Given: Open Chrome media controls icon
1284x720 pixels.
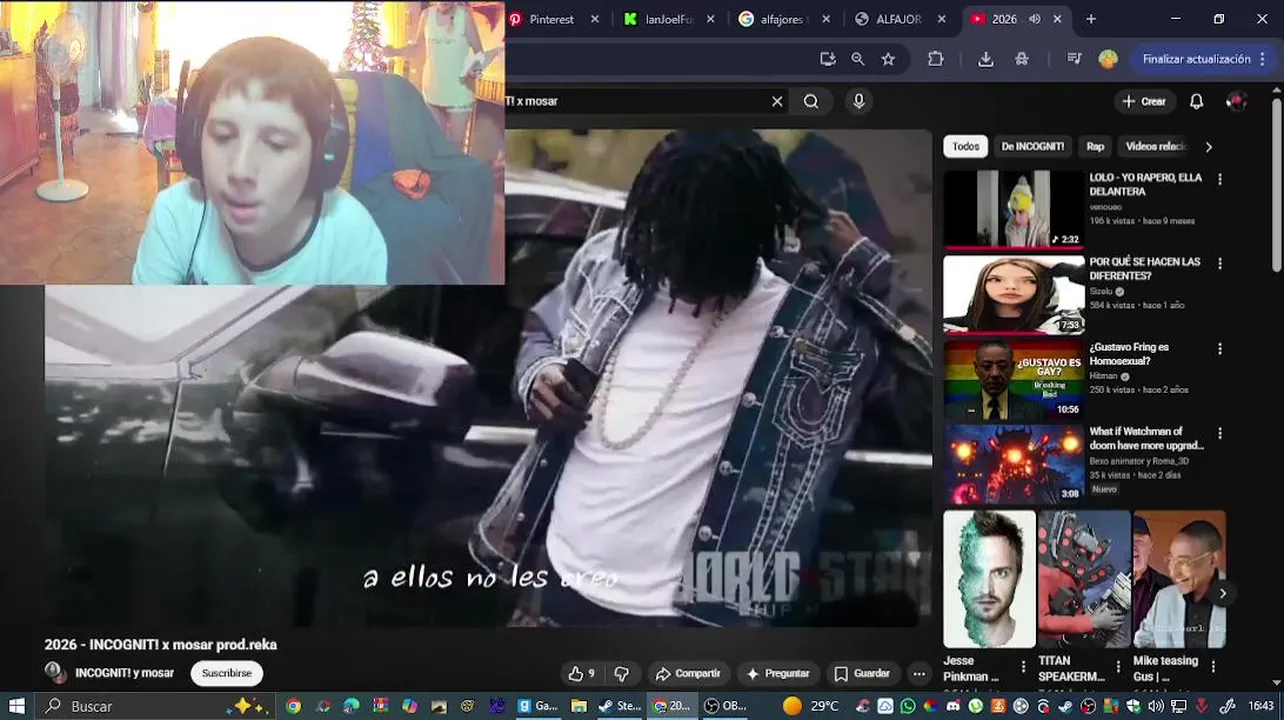Looking at the screenshot, I should pyautogui.click(x=1074, y=59).
